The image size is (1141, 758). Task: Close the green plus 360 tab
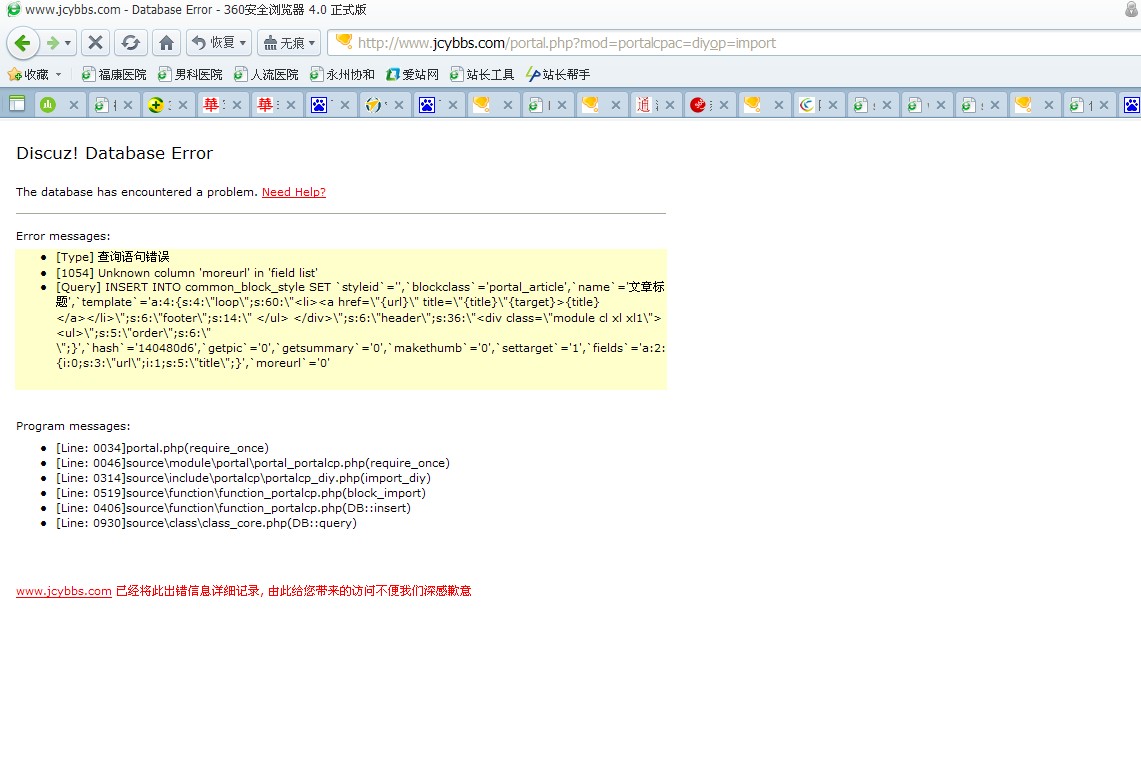click(183, 105)
